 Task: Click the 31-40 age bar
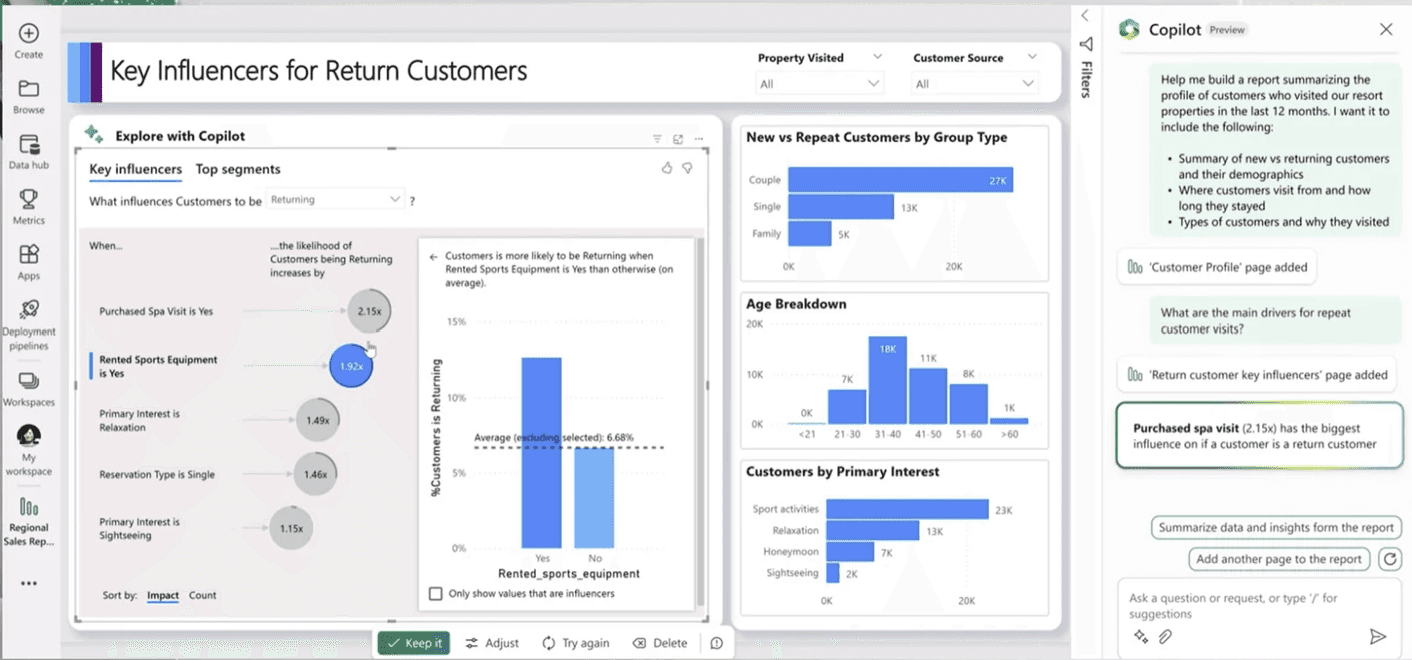(x=887, y=381)
